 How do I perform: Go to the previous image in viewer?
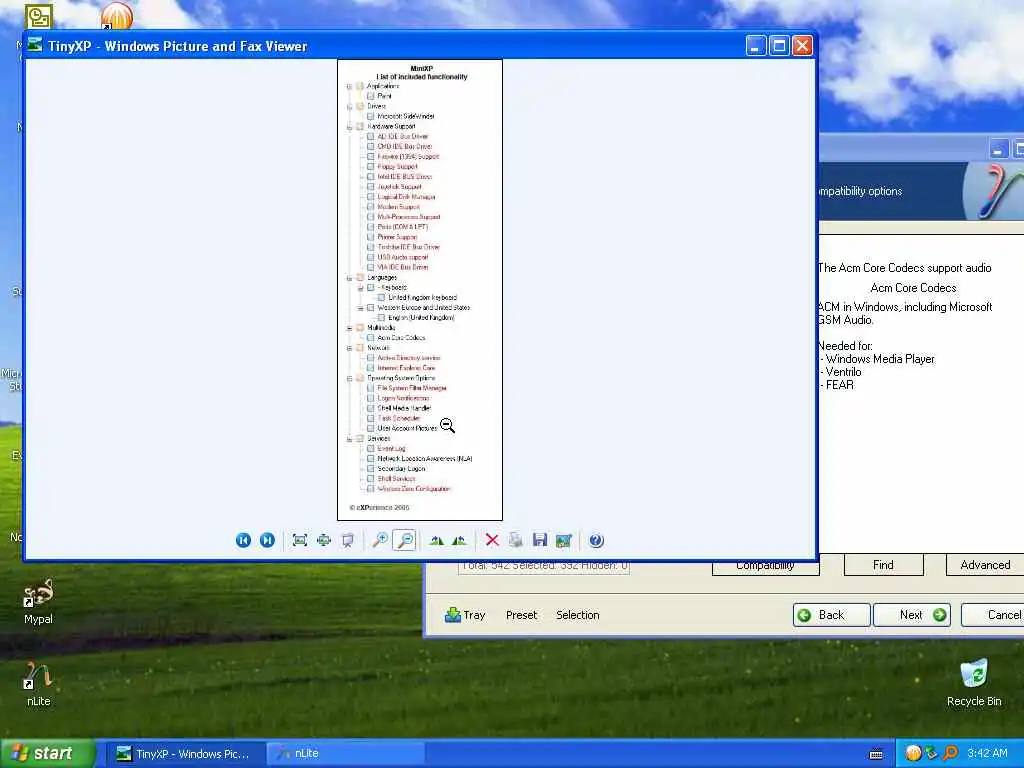coord(243,540)
